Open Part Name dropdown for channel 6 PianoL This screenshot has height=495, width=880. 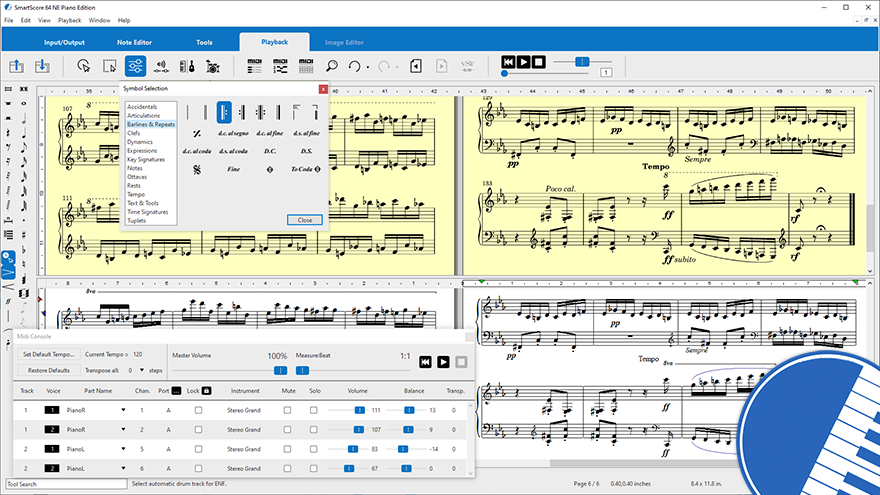click(x=123, y=468)
